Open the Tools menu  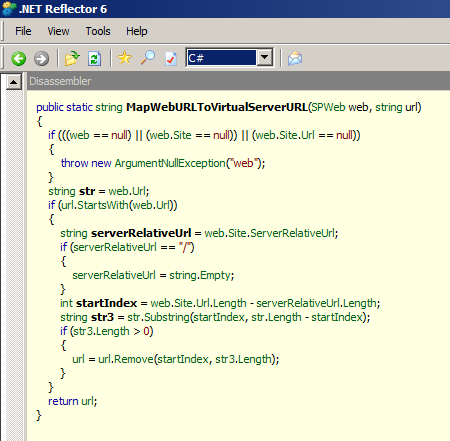[98, 31]
